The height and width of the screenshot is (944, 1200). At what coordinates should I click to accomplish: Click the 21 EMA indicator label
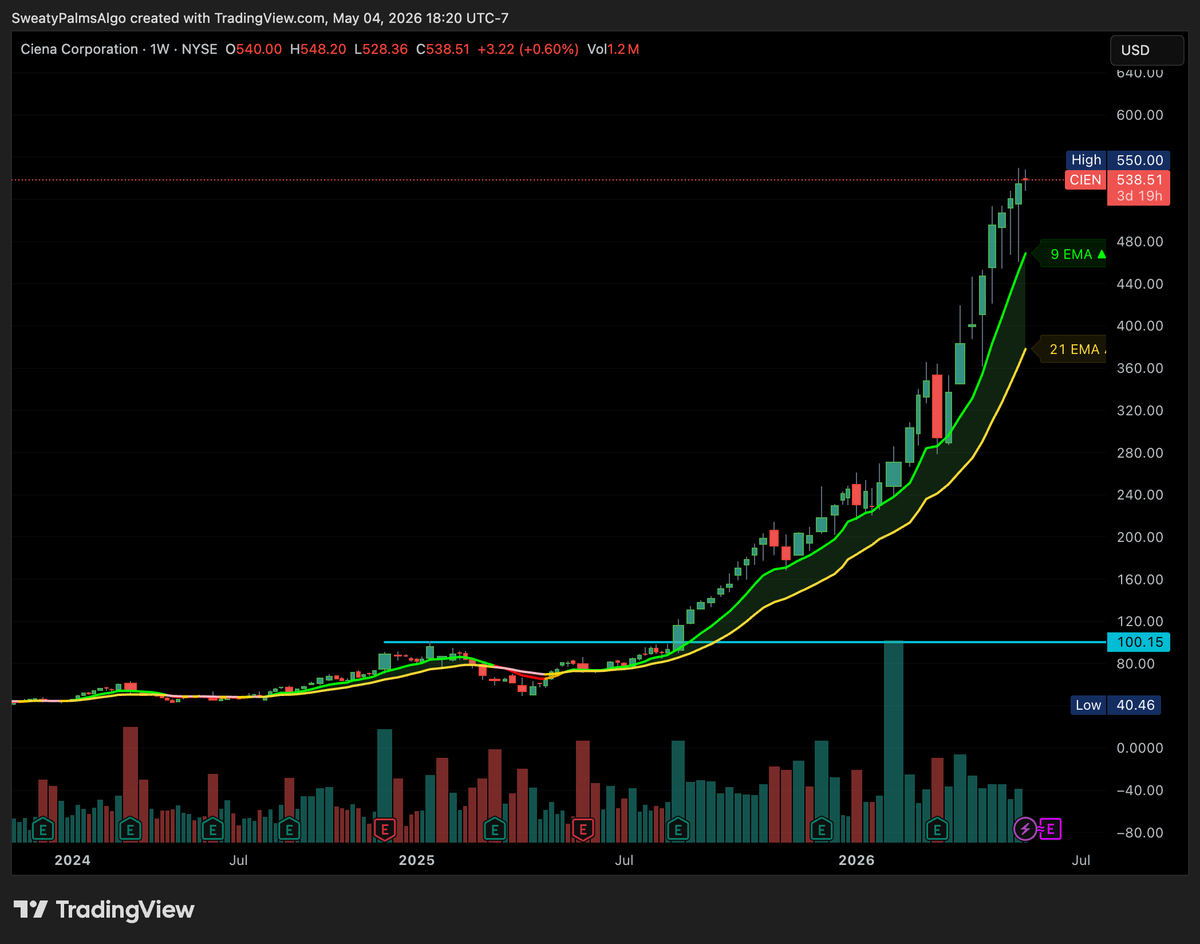[1073, 349]
